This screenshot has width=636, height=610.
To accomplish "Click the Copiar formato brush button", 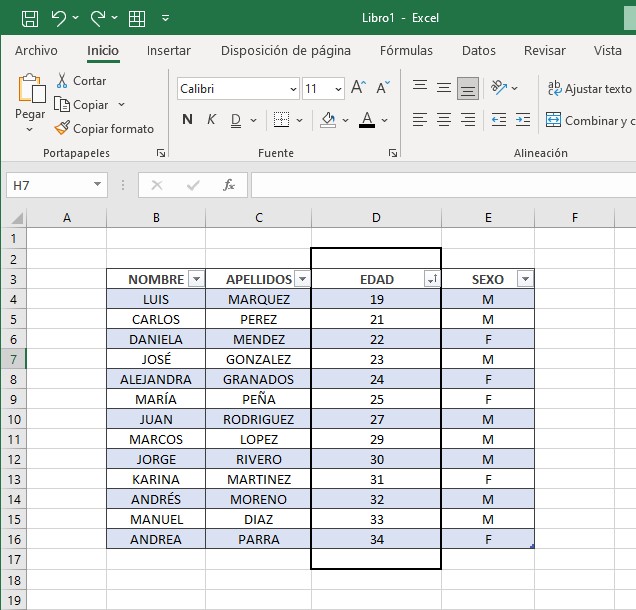I will (104, 129).
